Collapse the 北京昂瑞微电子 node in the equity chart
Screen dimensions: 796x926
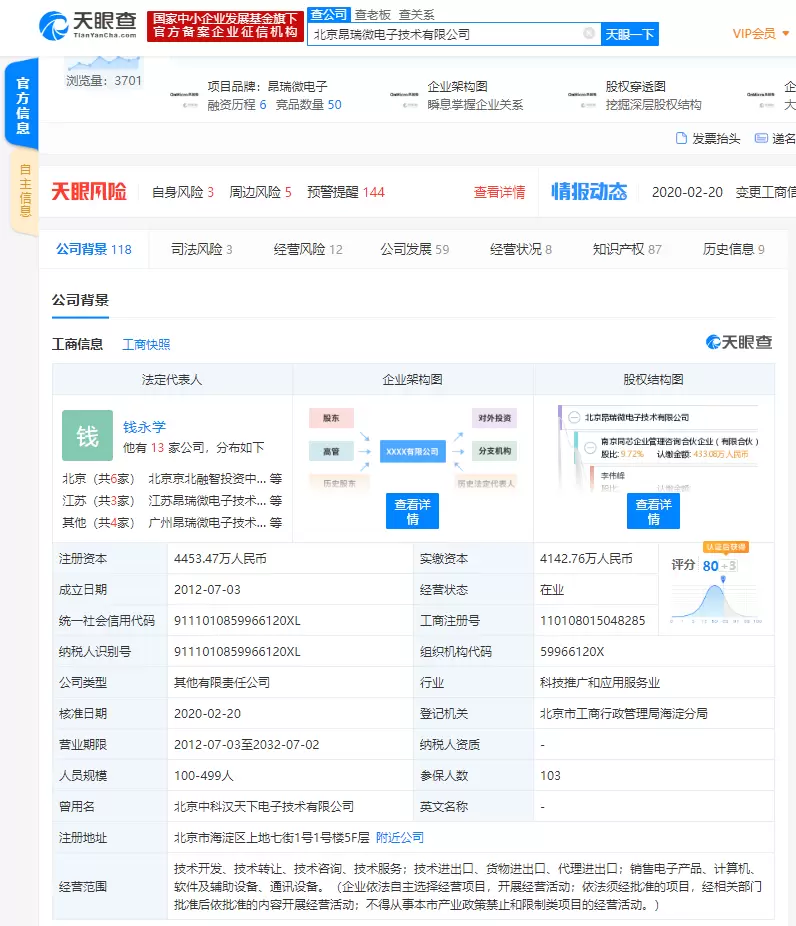(x=575, y=417)
